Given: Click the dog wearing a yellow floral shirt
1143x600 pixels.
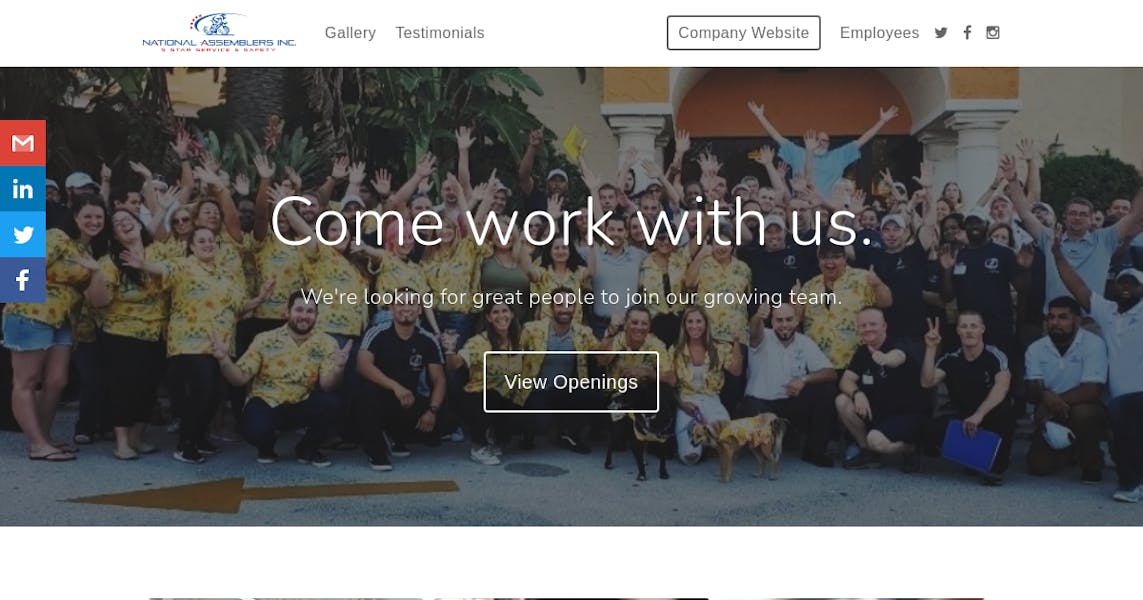Looking at the screenshot, I should coord(738,441).
